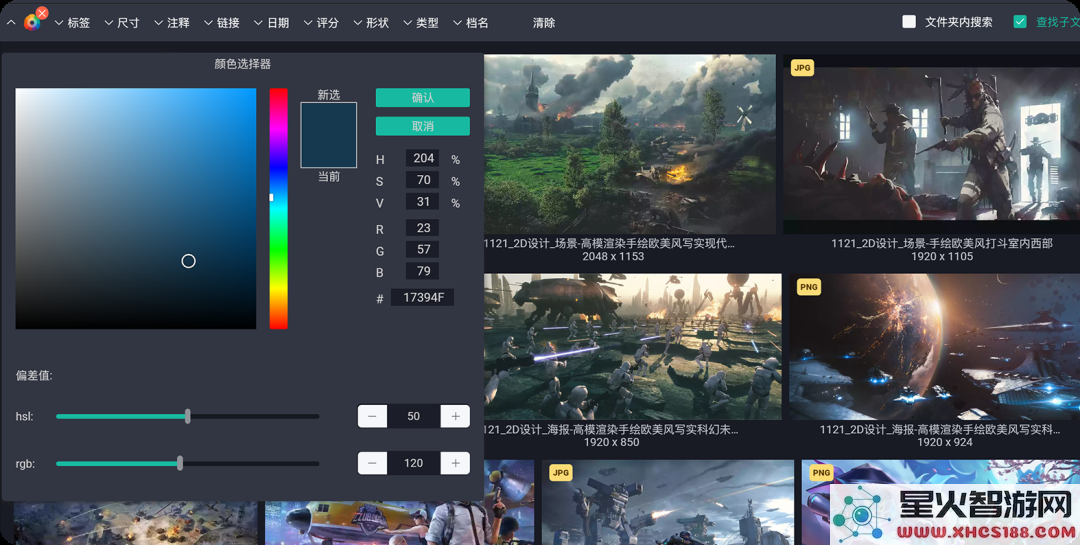The height and width of the screenshot is (545, 1080).
Task: Open the 类型 filter dropdown
Action: [421, 23]
